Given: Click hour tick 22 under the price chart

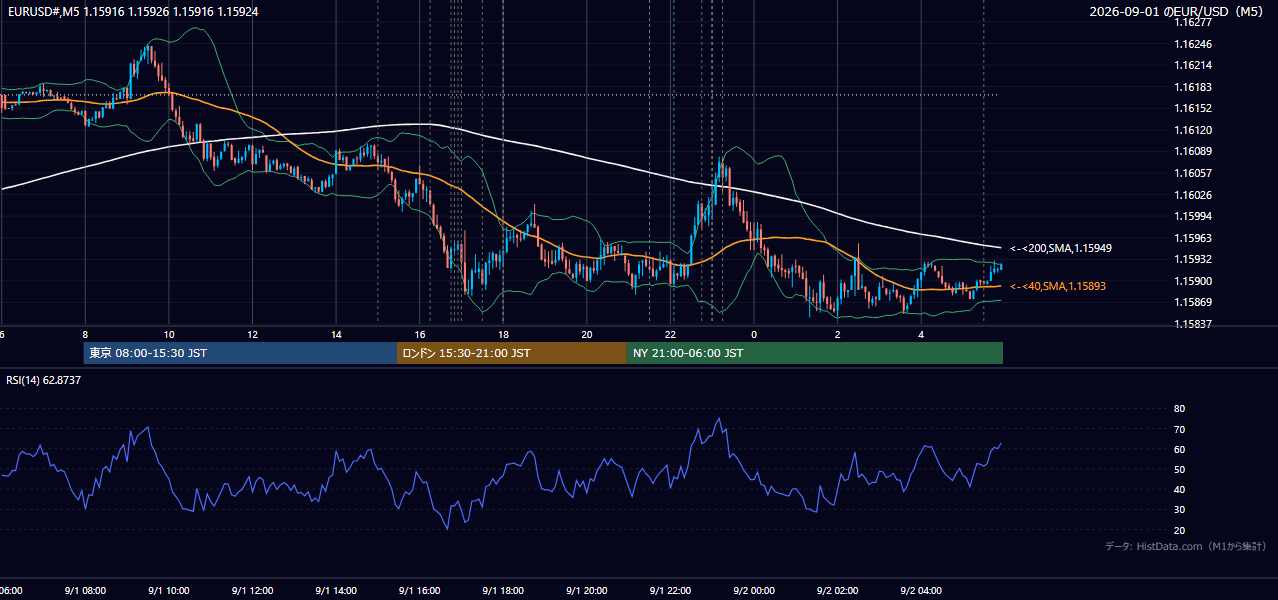Looking at the screenshot, I should 671,334.
